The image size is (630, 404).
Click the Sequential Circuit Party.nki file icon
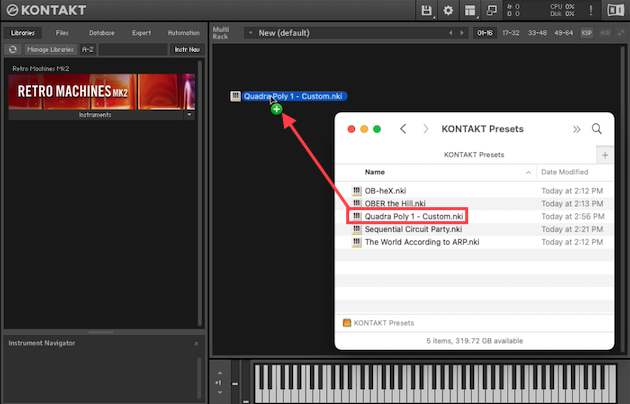click(x=356, y=229)
